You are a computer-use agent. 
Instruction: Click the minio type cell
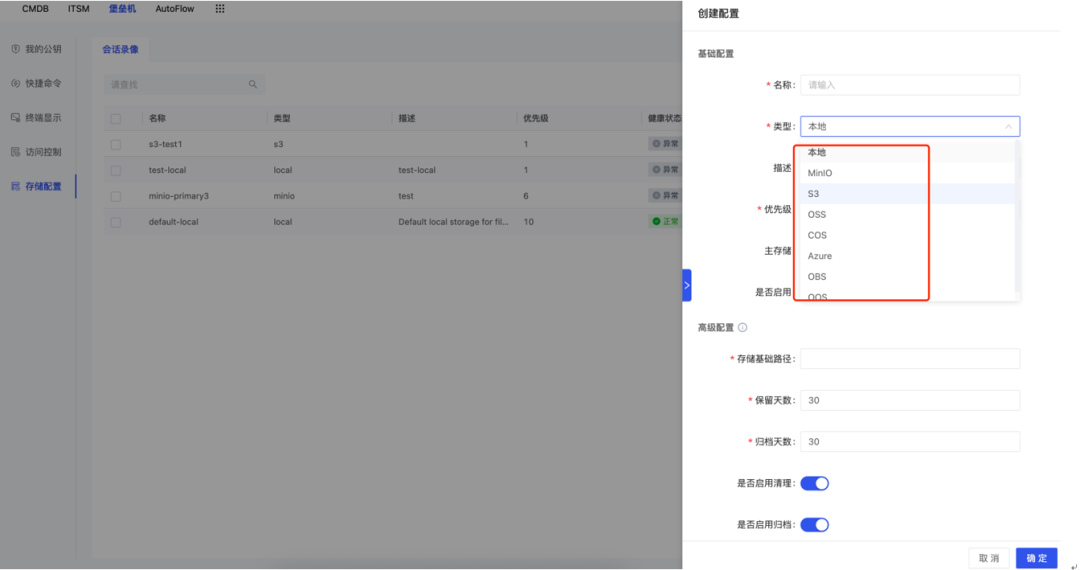[284, 196]
